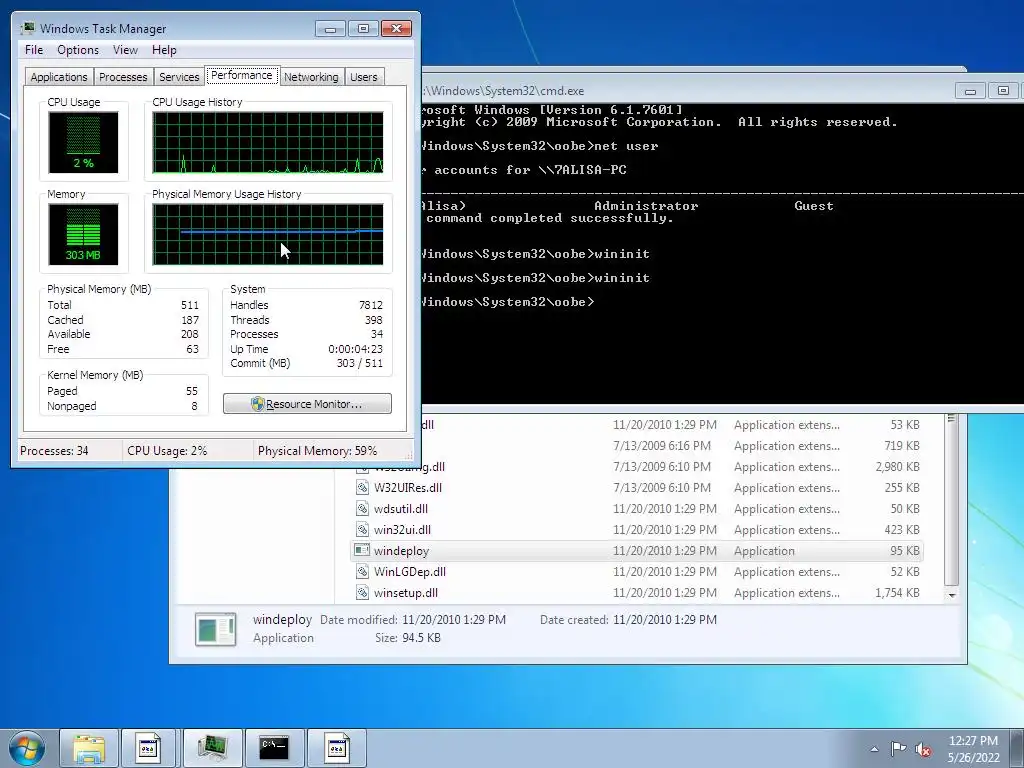The height and width of the screenshot is (768, 1024).
Task: Click the Explorer scrollbar down arrow
Action: [x=952, y=595]
